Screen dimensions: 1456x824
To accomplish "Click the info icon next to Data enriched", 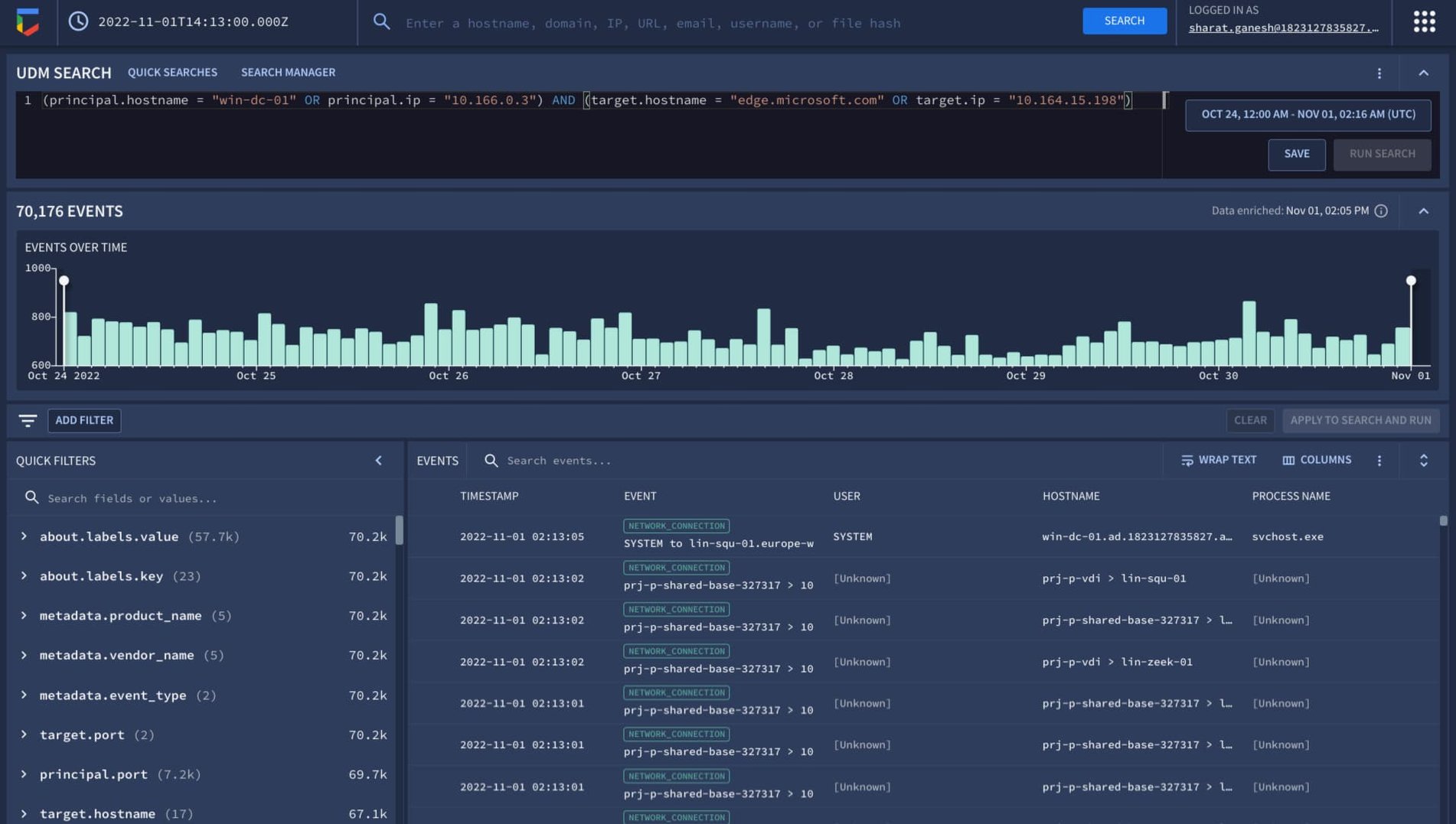I will click(x=1380, y=210).
